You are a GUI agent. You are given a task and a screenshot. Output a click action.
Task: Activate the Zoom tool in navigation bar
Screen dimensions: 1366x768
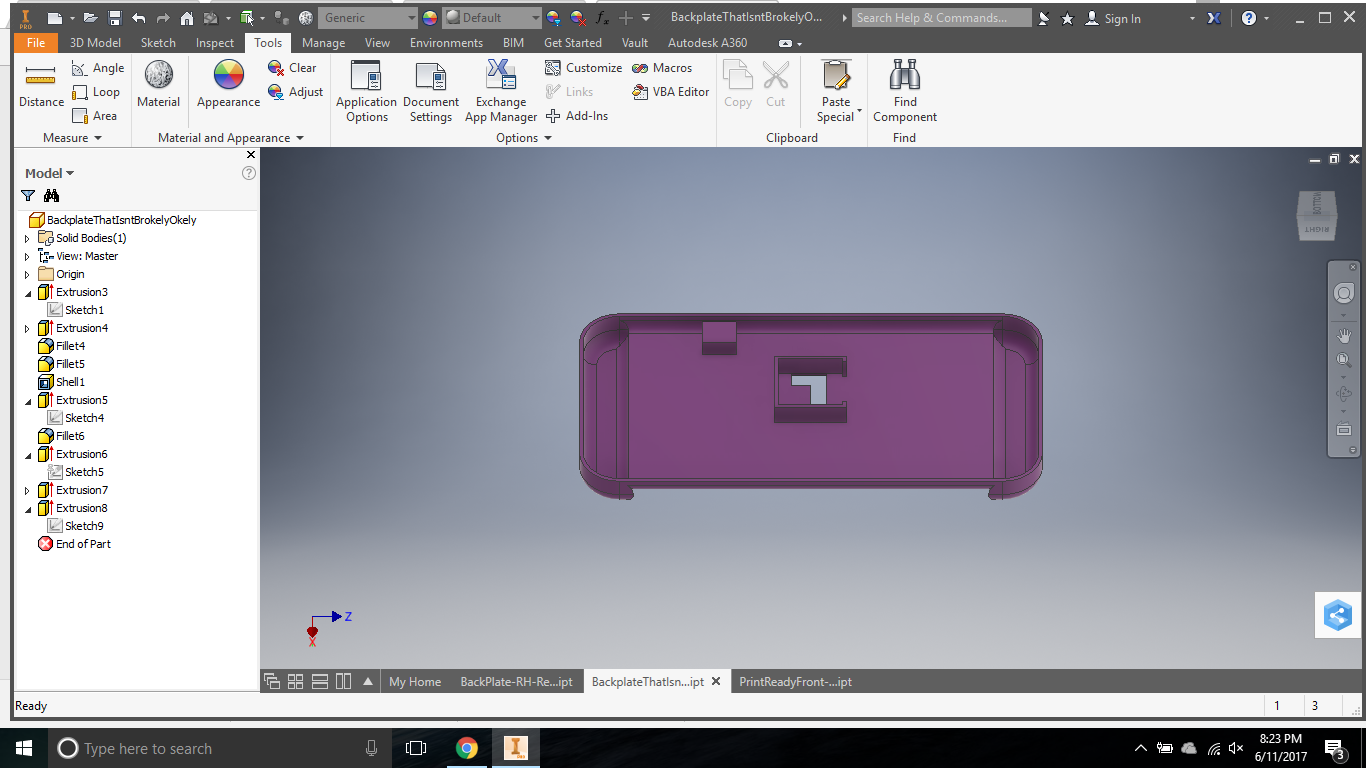[x=1344, y=360]
